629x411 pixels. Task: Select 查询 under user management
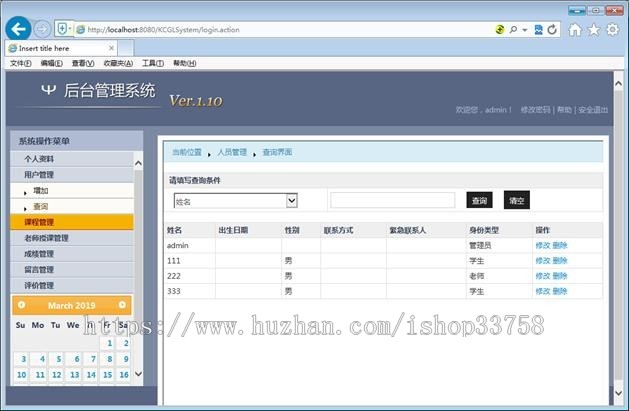point(72,206)
